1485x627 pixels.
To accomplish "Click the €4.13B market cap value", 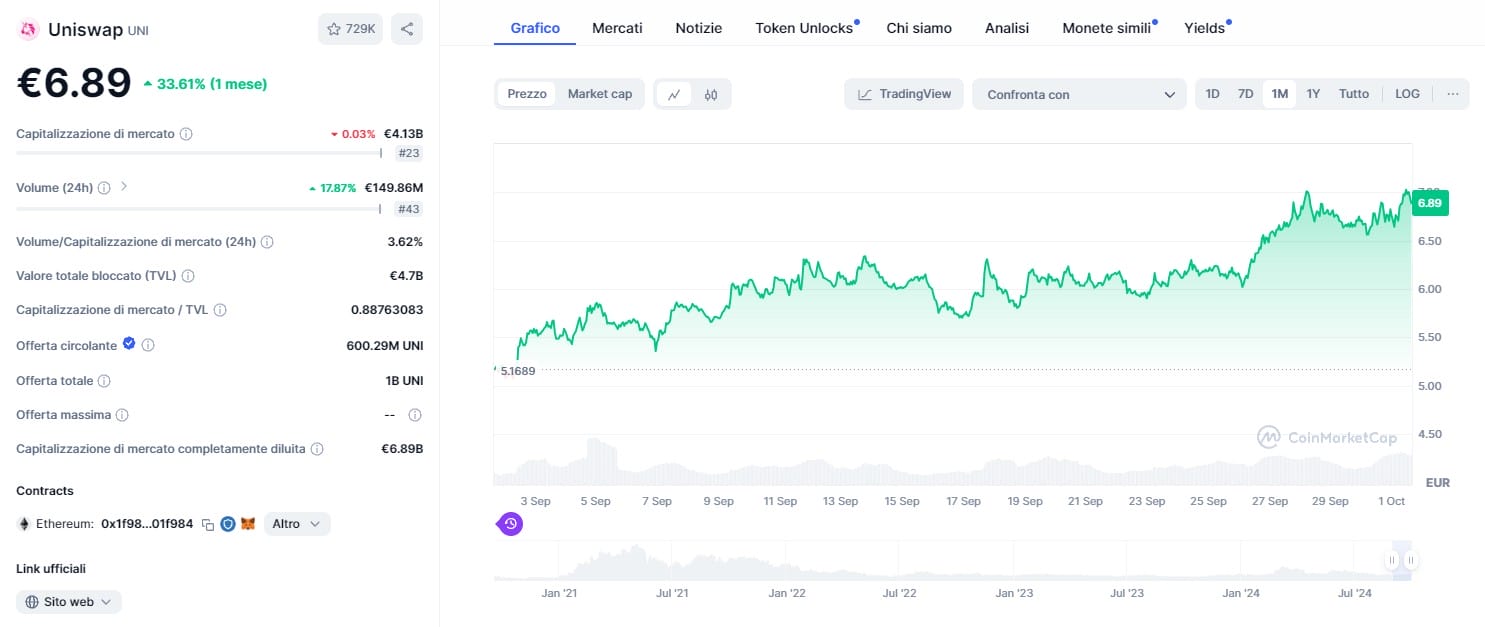I will coord(403,134).
